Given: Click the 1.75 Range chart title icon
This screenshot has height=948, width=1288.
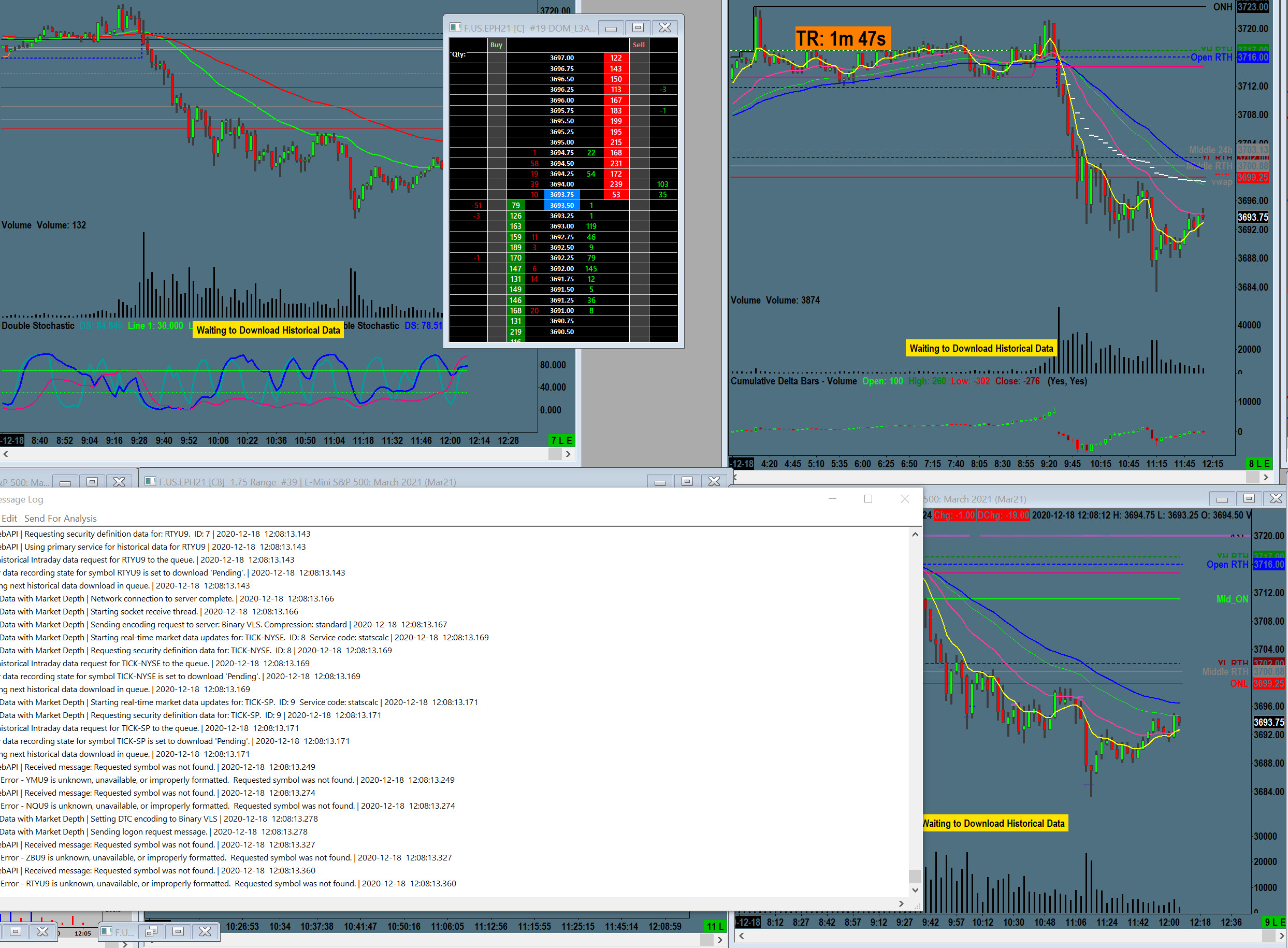Looking at the screenshot, I should pos(150,481).
